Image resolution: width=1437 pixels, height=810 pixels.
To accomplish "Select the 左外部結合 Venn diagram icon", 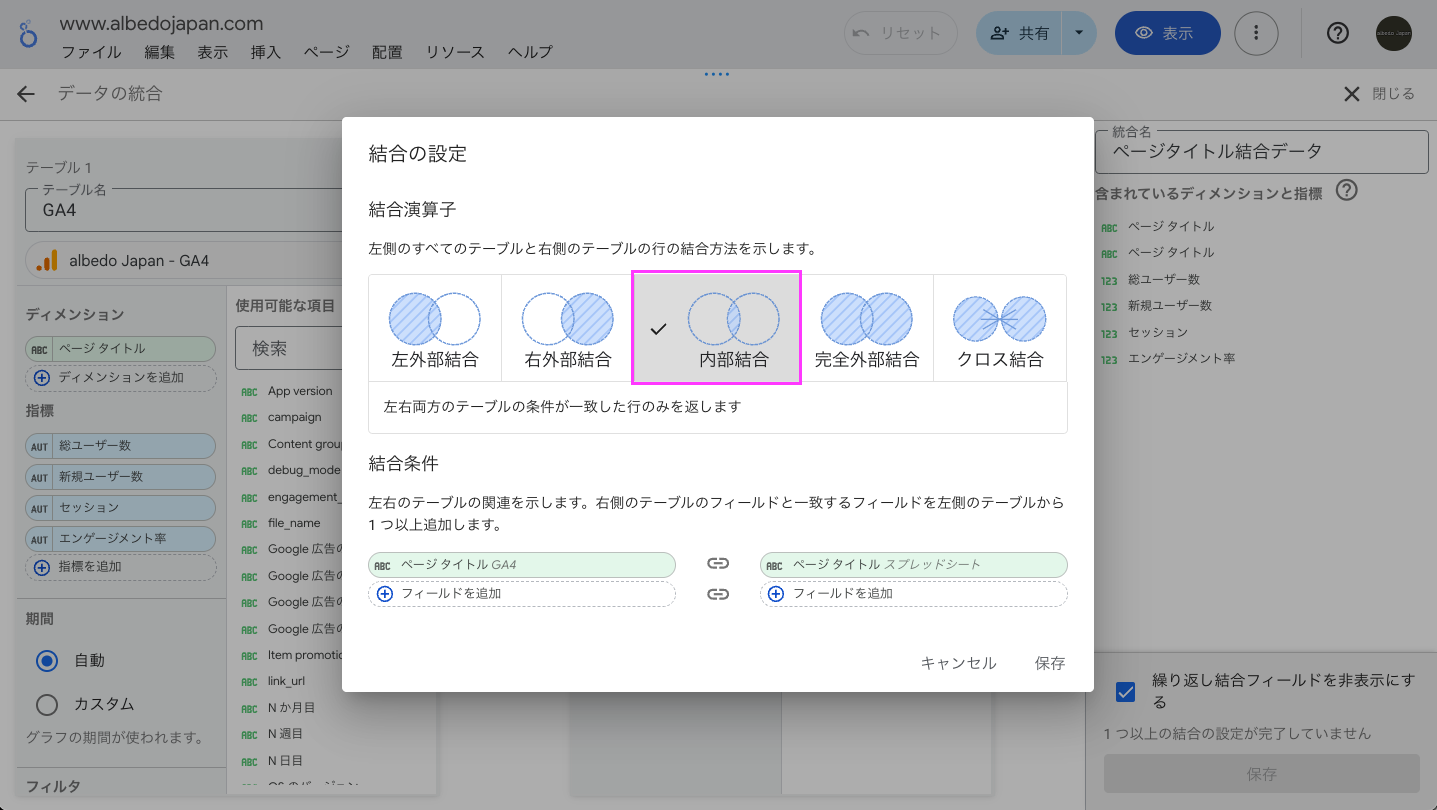I will [435, 320].
